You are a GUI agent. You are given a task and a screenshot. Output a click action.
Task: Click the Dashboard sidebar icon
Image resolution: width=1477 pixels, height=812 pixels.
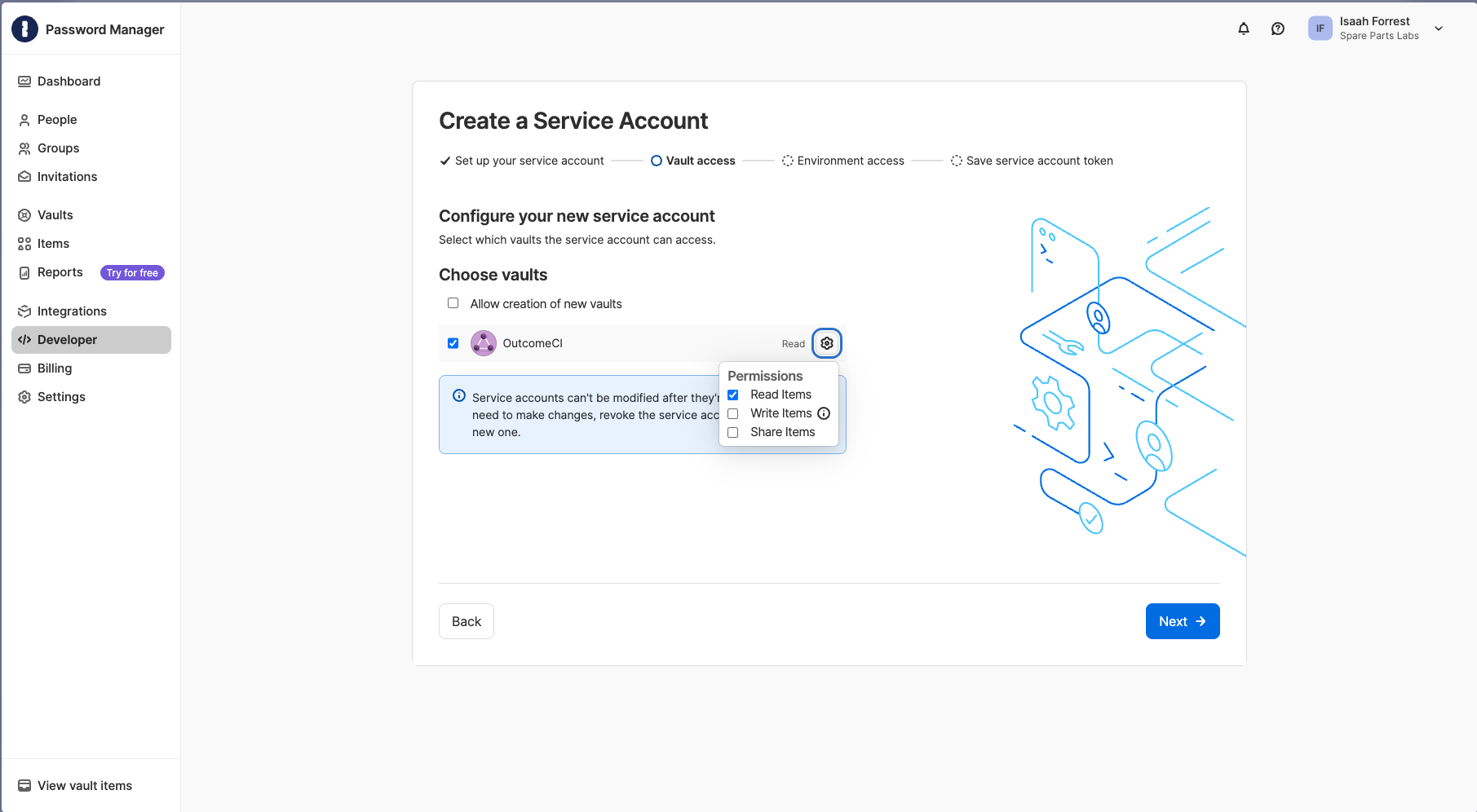click(x=24, y=82)
